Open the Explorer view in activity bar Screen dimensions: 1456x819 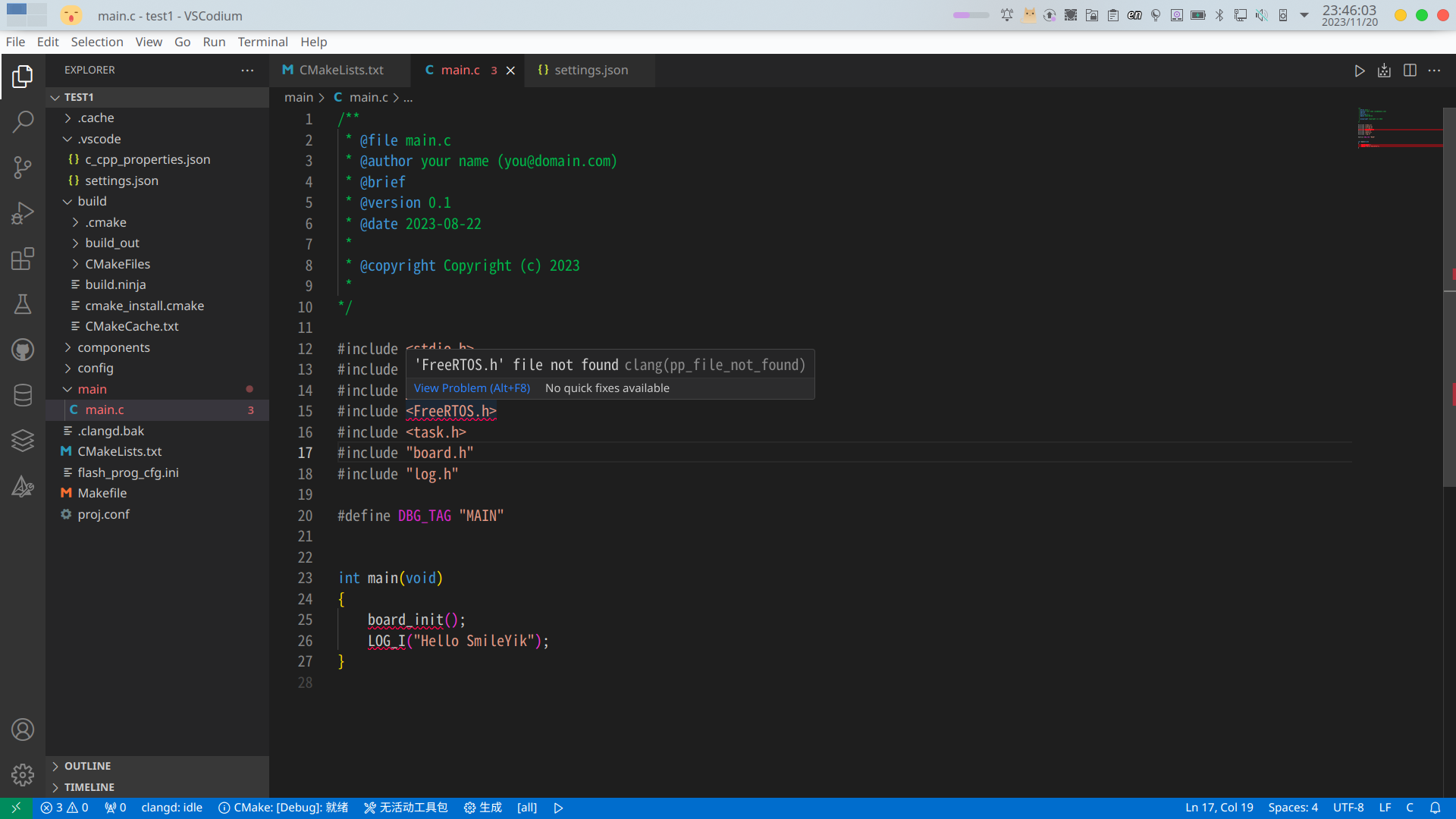tap(23, 76)
